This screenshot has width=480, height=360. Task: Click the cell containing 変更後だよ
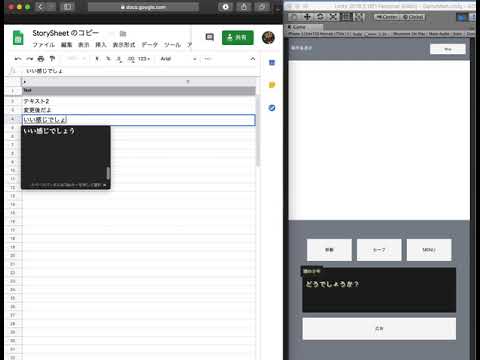139,110
